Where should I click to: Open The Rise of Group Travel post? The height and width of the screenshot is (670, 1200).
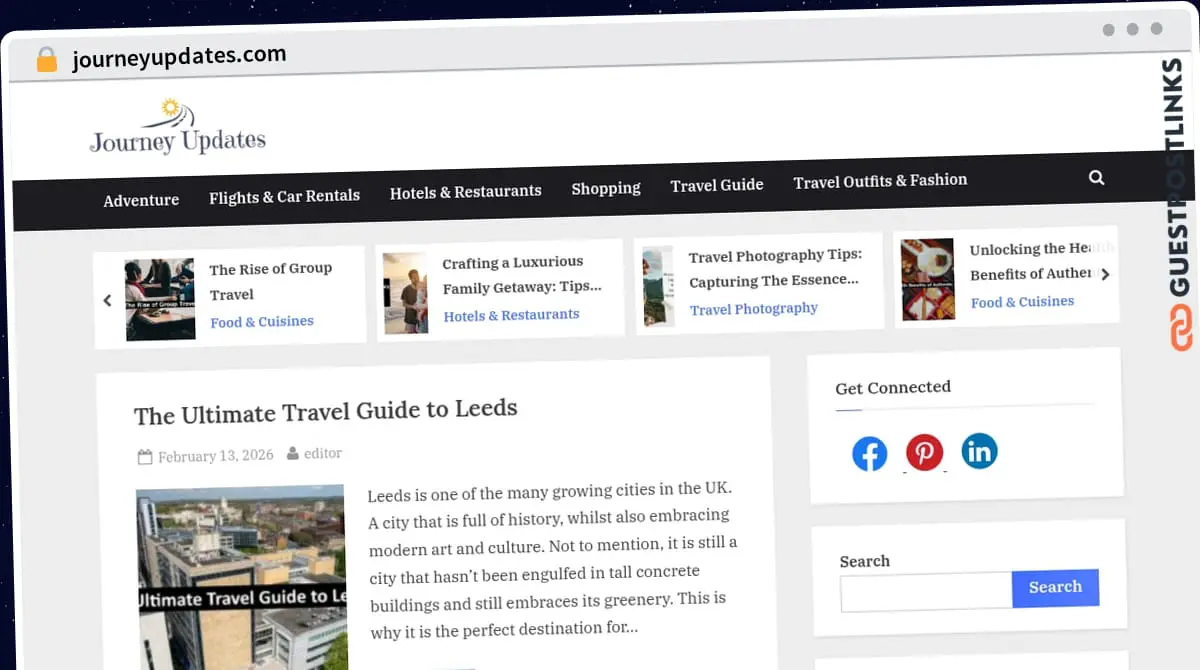(x=270, y=282)
